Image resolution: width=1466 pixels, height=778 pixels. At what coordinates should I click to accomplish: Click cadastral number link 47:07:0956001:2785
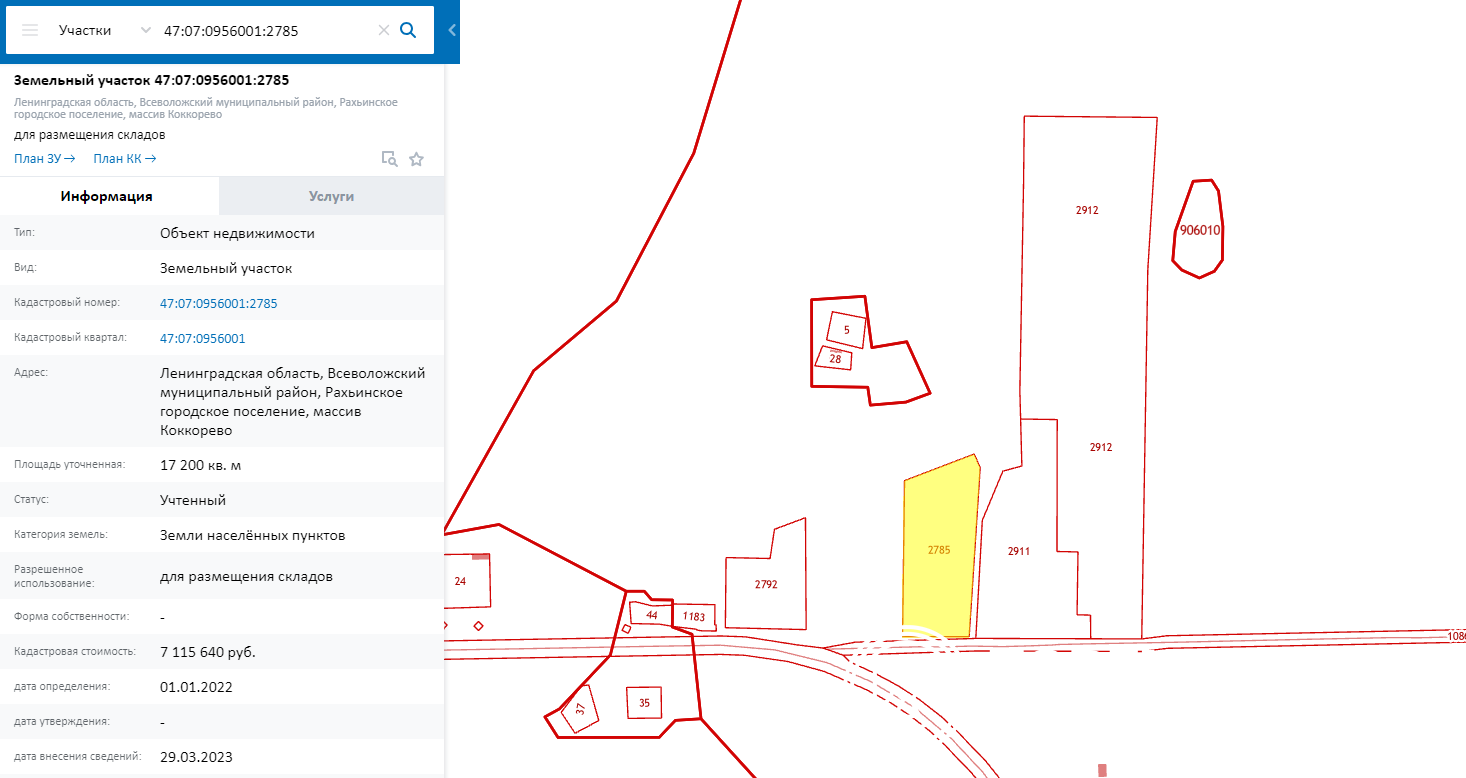218,303
